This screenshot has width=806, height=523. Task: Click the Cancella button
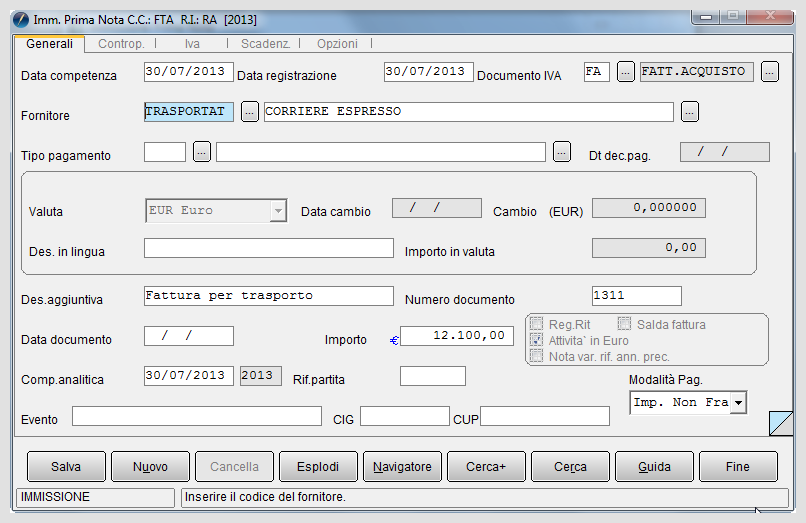pos(234,466)
